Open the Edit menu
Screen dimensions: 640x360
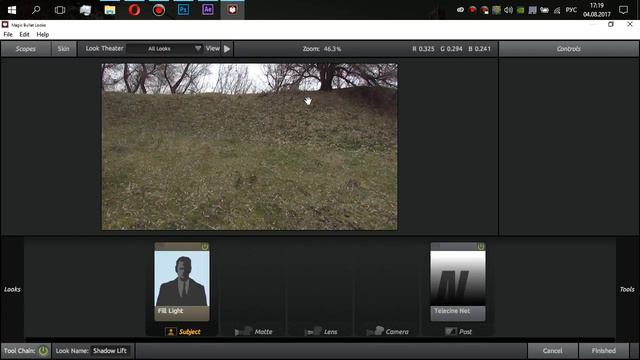point(24,34)
